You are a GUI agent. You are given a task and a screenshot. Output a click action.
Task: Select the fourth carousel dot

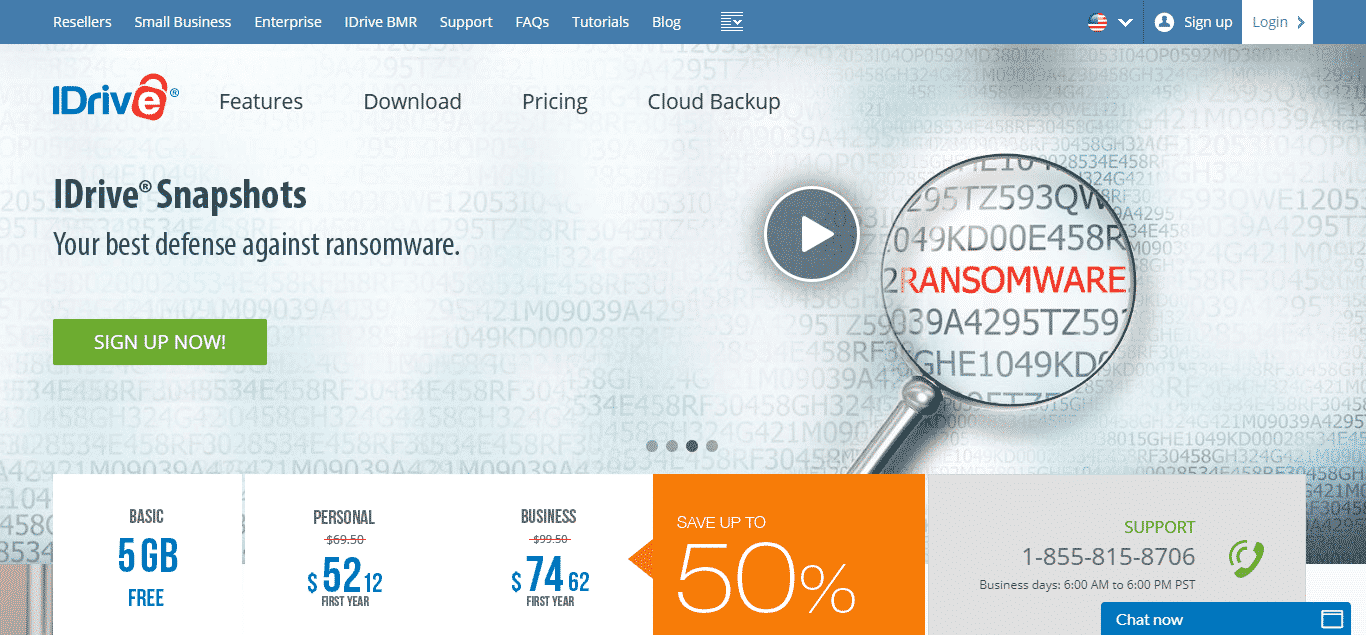coord(712,446)
